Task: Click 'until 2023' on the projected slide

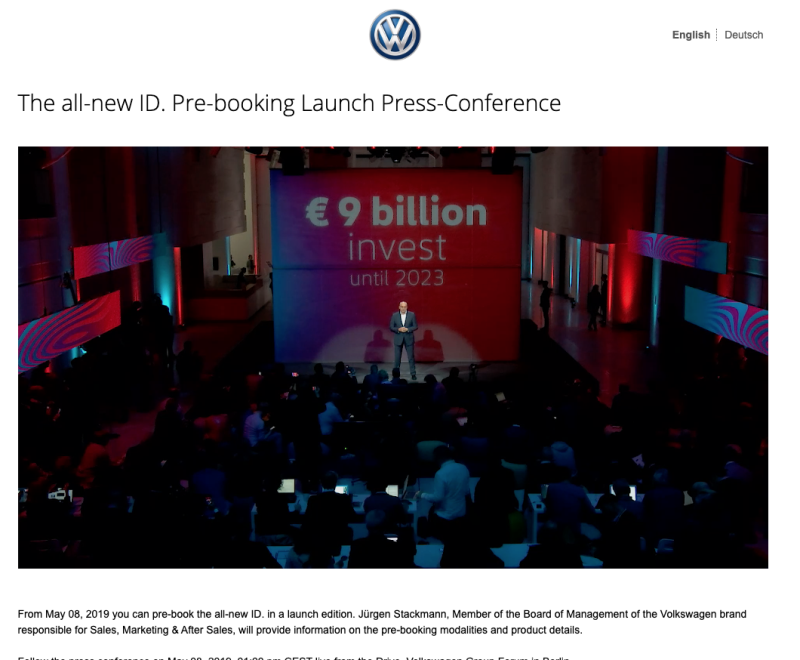Action: point(397,278)
